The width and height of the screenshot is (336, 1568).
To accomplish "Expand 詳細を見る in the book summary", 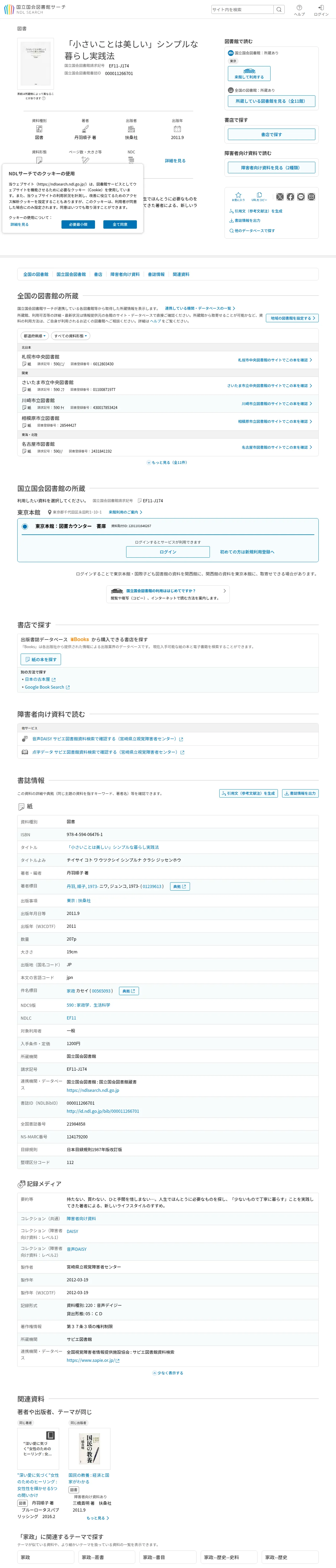I will (175, 161).
